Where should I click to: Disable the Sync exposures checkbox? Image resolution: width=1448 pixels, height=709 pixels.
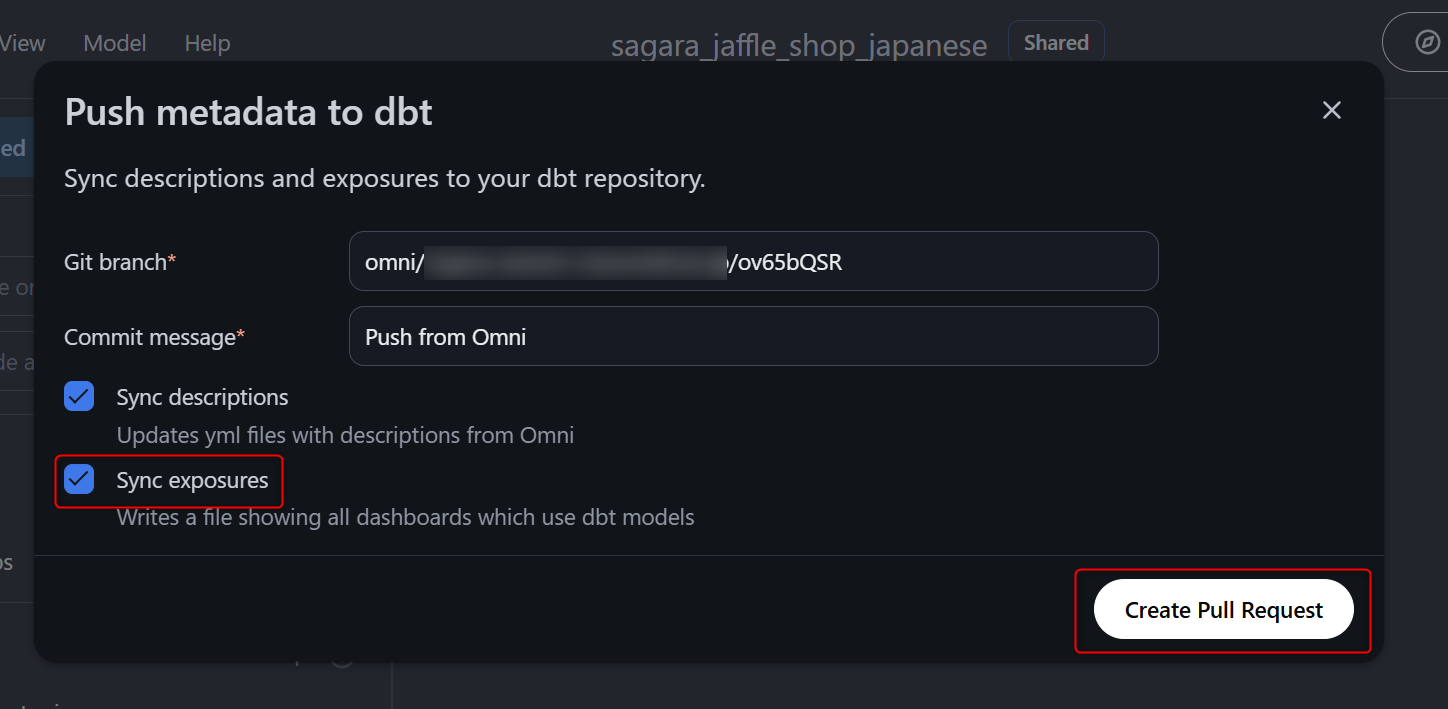point(79,479)
